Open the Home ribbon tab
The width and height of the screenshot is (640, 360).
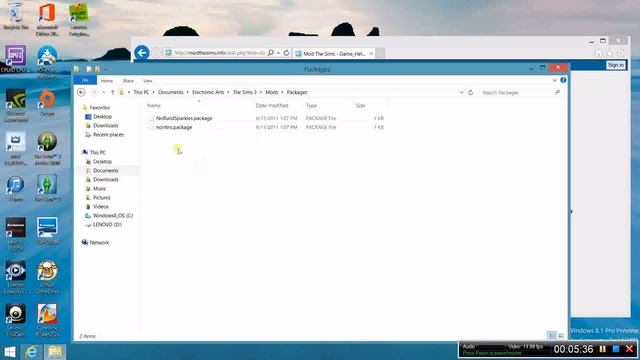[107, 81]
